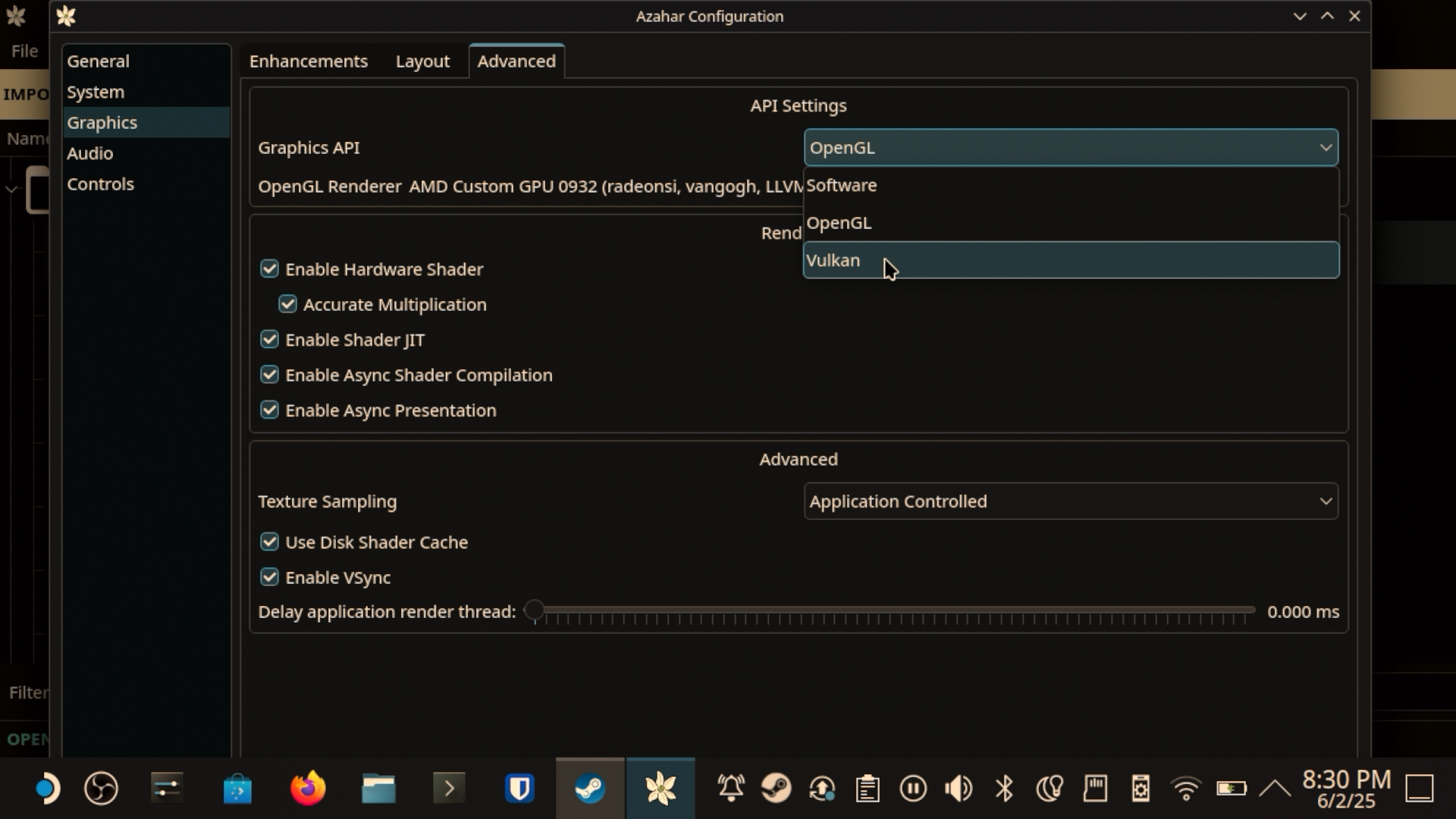Toggle Accurate Multiplication checkbox
Screen dimensions: 1456x819
coord(287,304)
